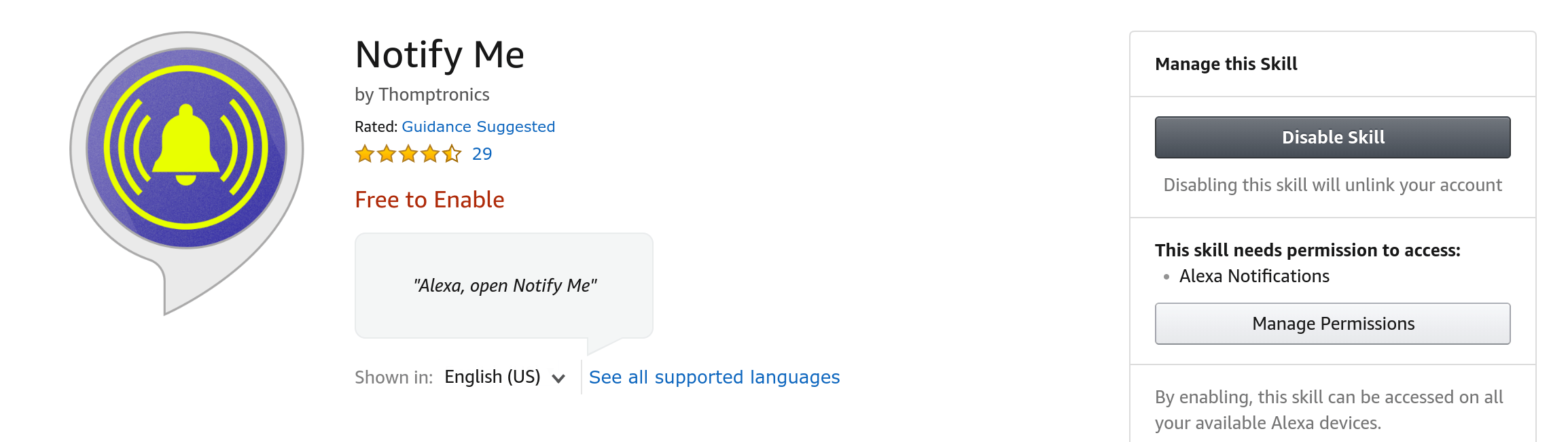Open the English (US) language selector

tap(493, 377)
